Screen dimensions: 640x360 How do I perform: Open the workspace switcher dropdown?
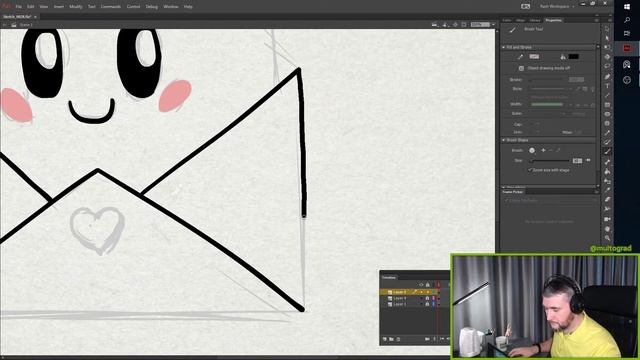tap(557, 7)
